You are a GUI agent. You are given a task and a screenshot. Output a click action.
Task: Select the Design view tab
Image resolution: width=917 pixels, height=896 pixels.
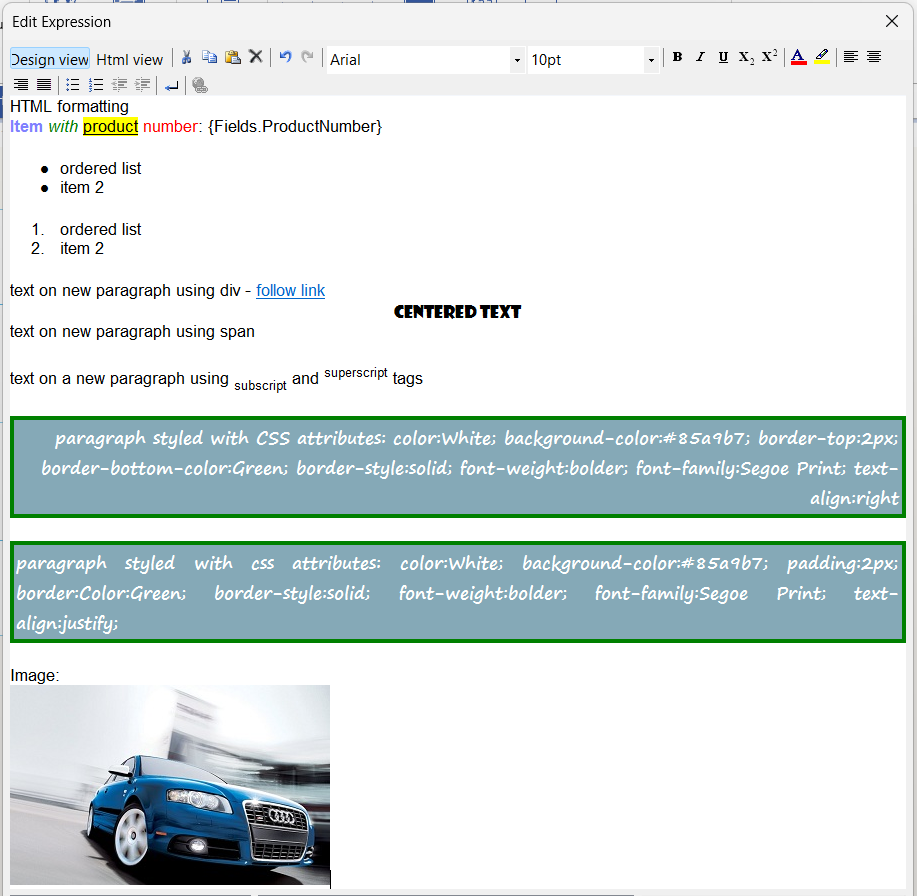pyautogui.click(x=49, y=59)
